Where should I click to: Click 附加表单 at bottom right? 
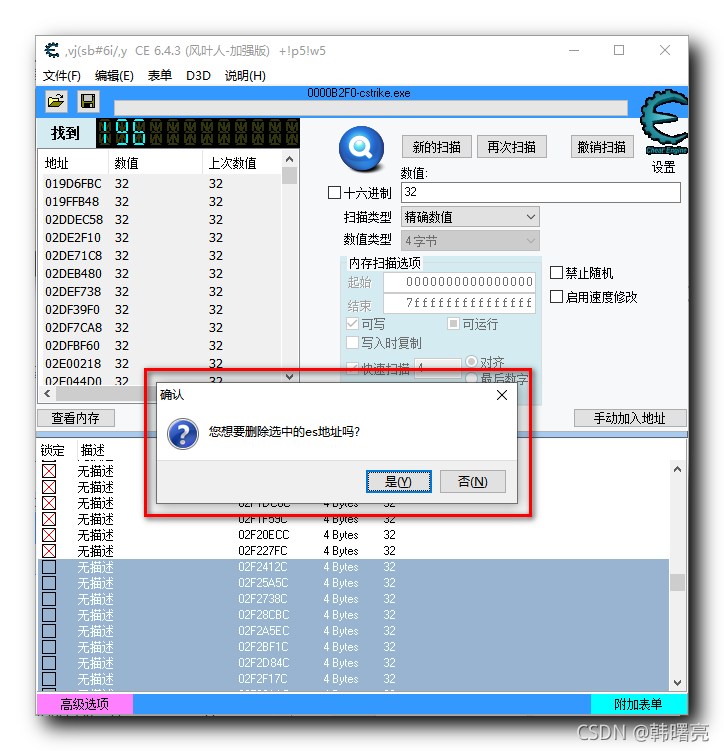(638, 704)
